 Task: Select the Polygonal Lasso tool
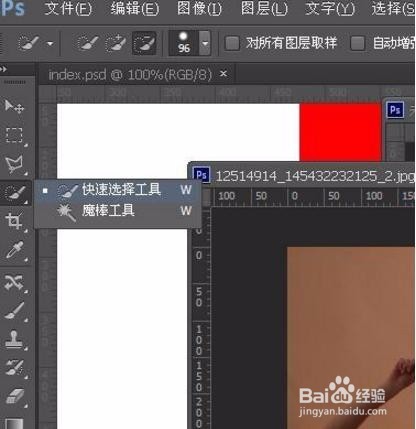click(14, 164)
